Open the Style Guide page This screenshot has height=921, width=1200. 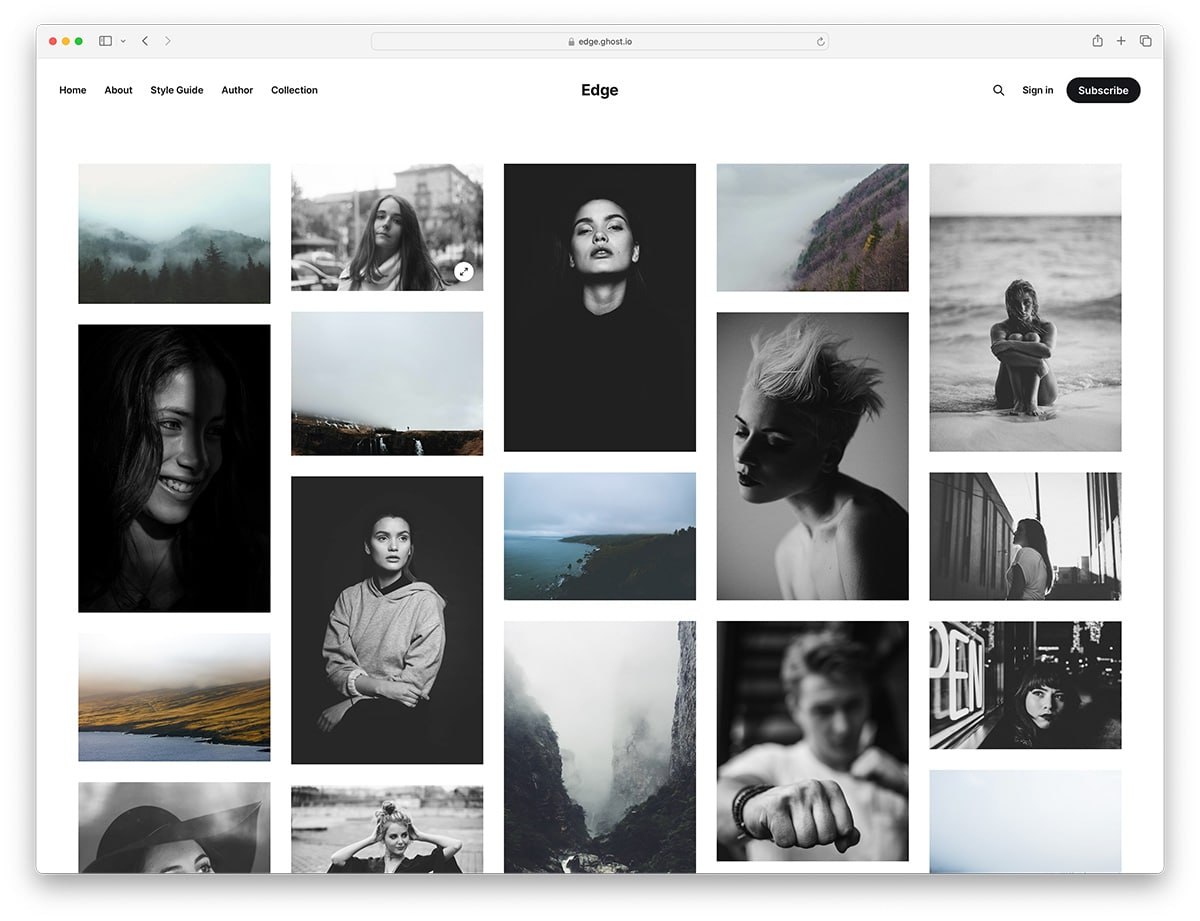tap(176, 90)
